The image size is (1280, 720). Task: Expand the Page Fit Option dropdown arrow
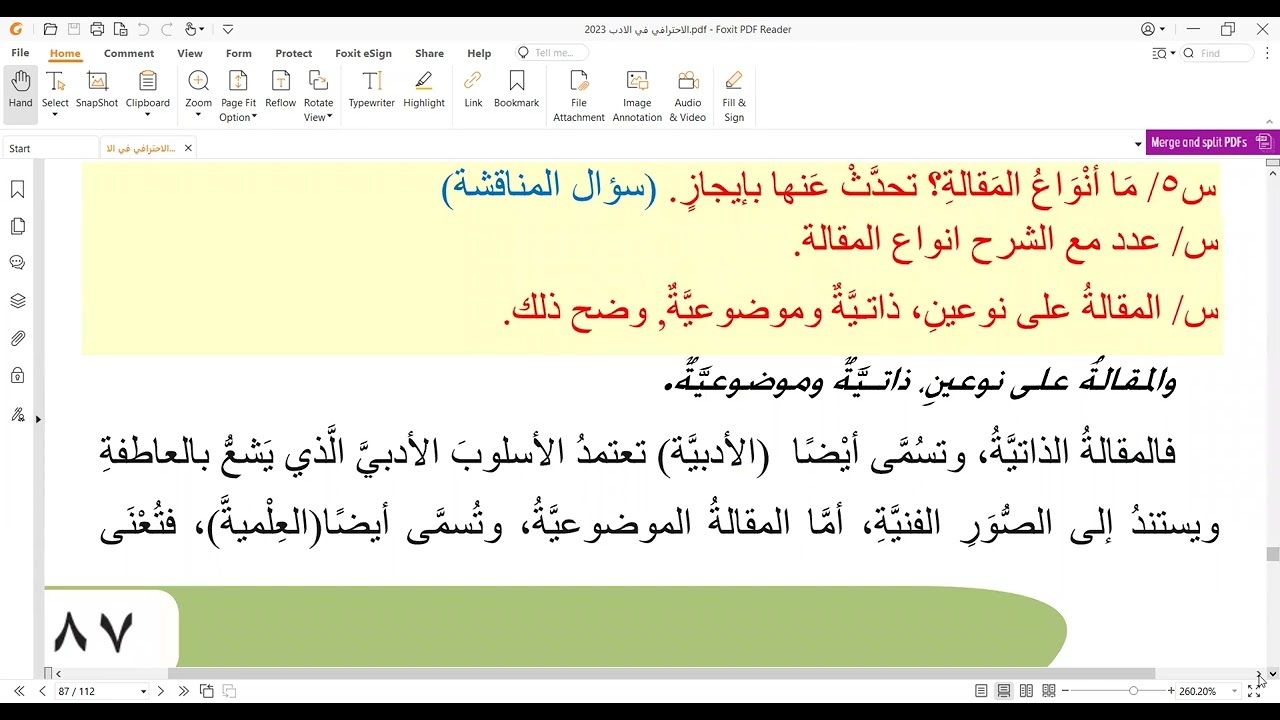254,118
